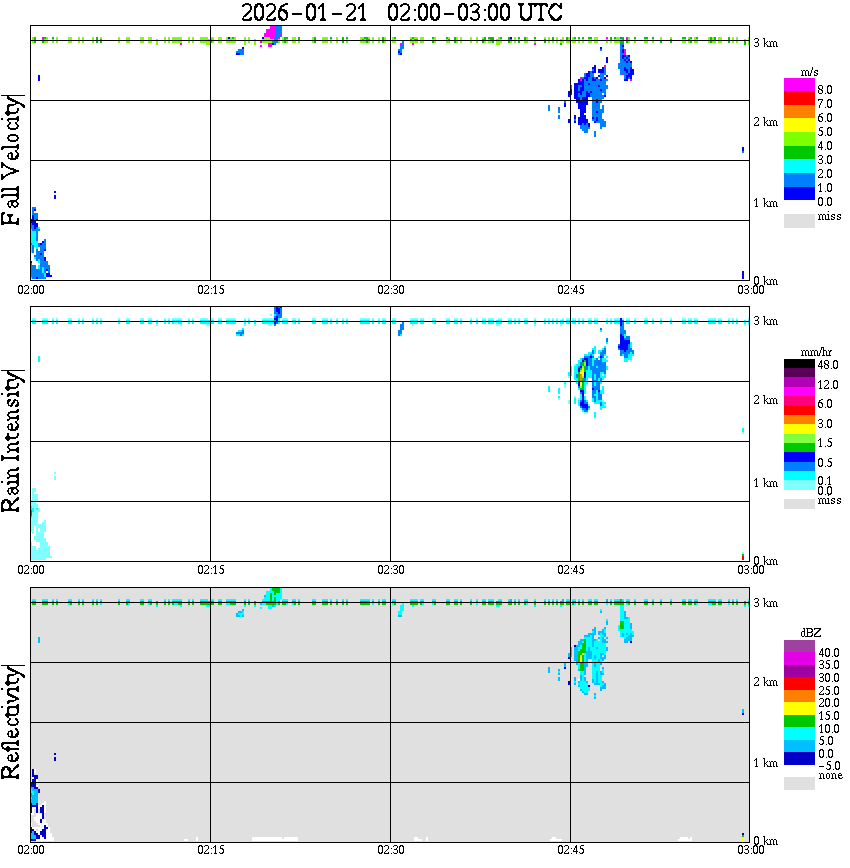Click '02:30' time label under the Fall Velocity panel
This screenshot has height=868, width=850.
point(390,290)
